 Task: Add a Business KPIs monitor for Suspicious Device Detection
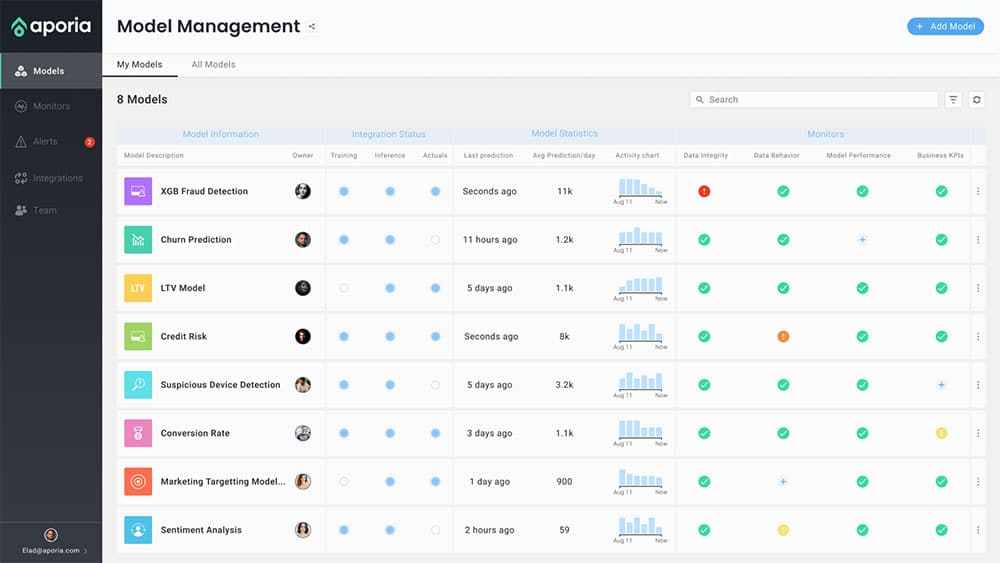tap(941, 385)
